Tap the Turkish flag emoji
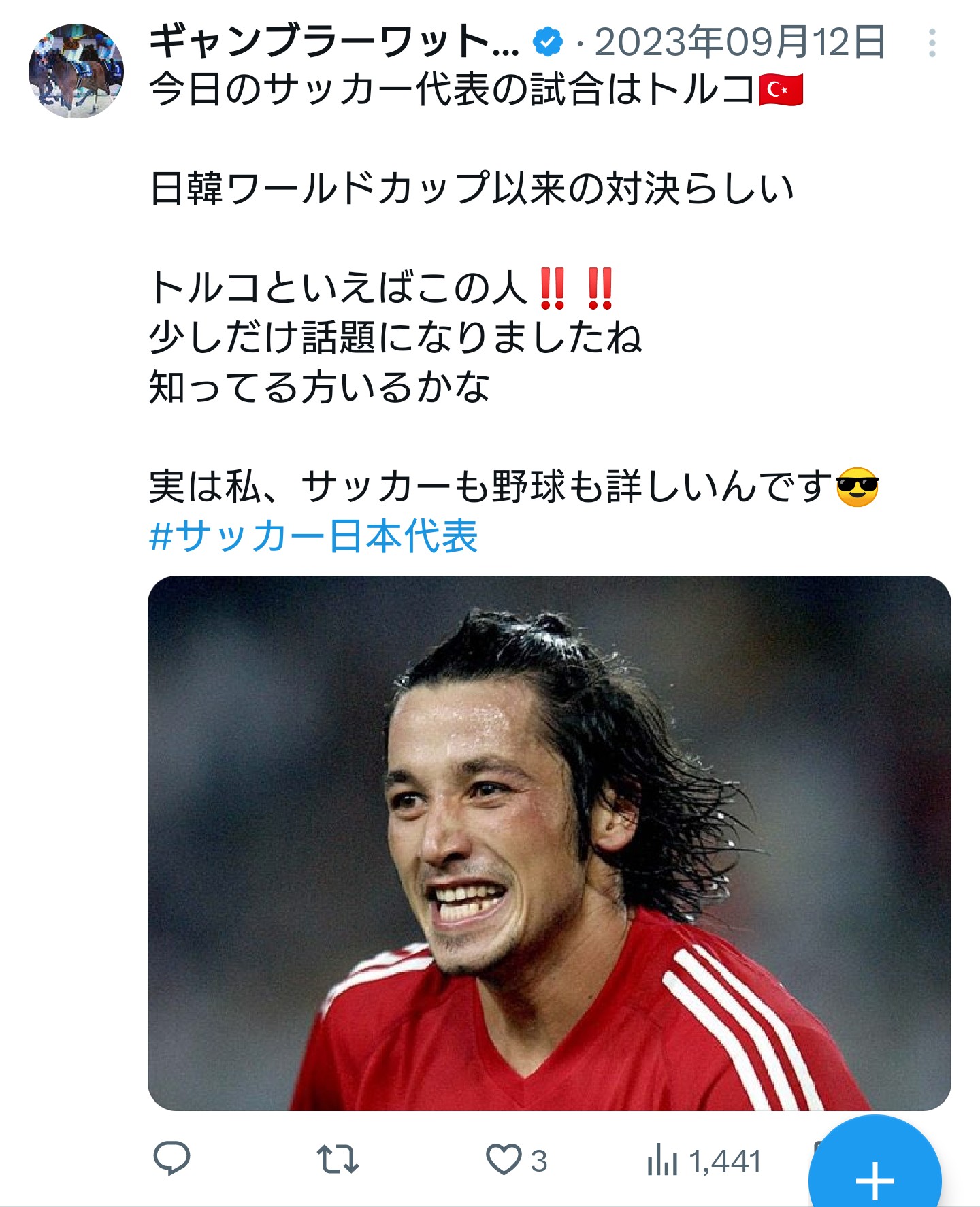This screenshot has width=980, height=1207. pyautogui.click(x=781, y=90)
